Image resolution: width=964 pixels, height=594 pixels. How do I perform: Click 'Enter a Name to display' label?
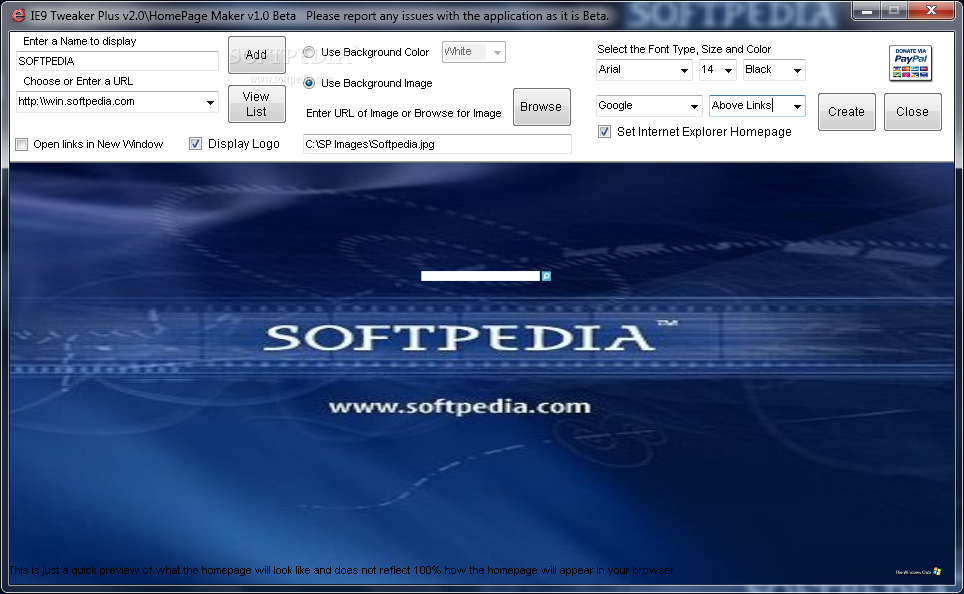point(80,41)
